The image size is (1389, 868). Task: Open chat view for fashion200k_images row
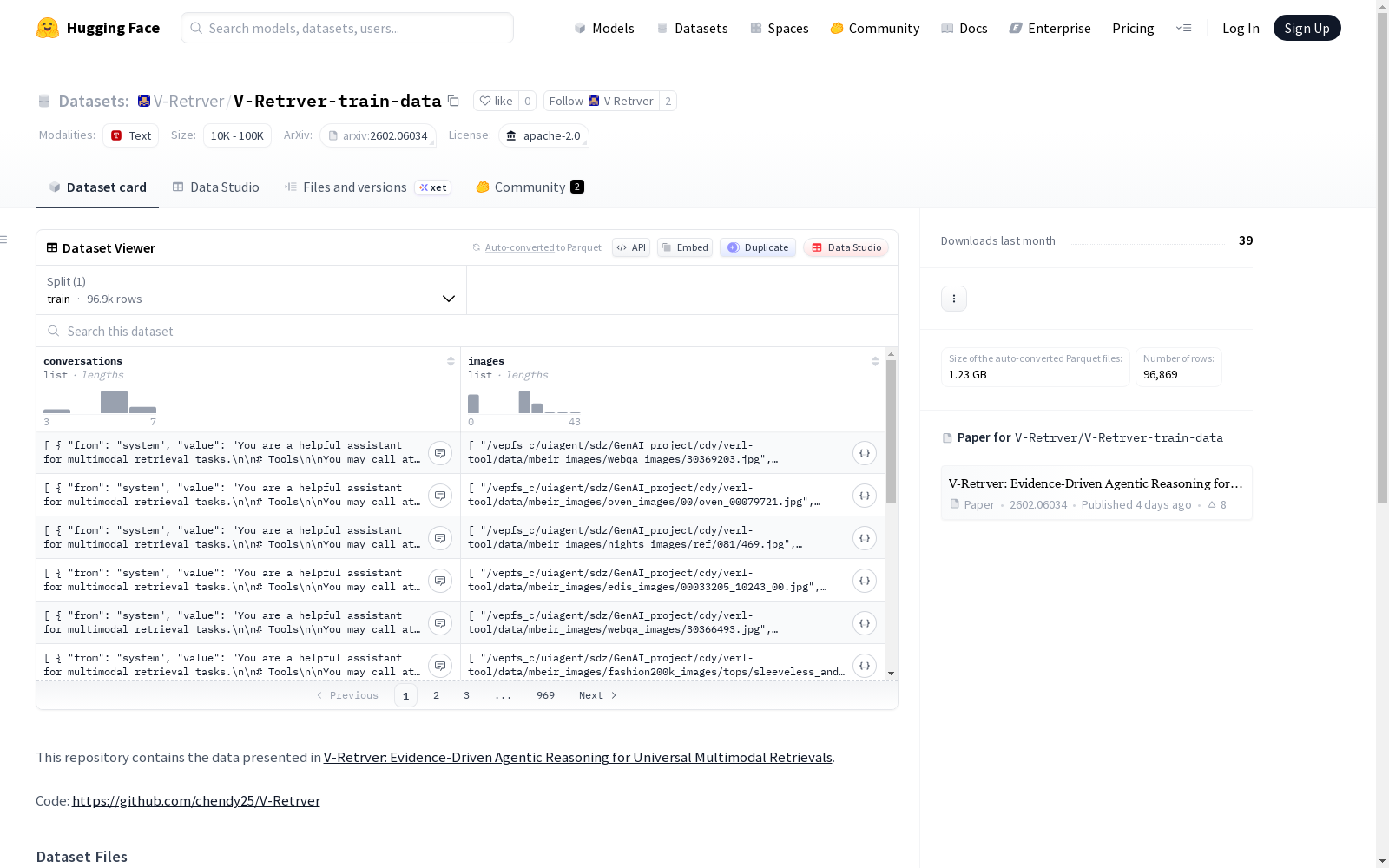pos(440,666)
